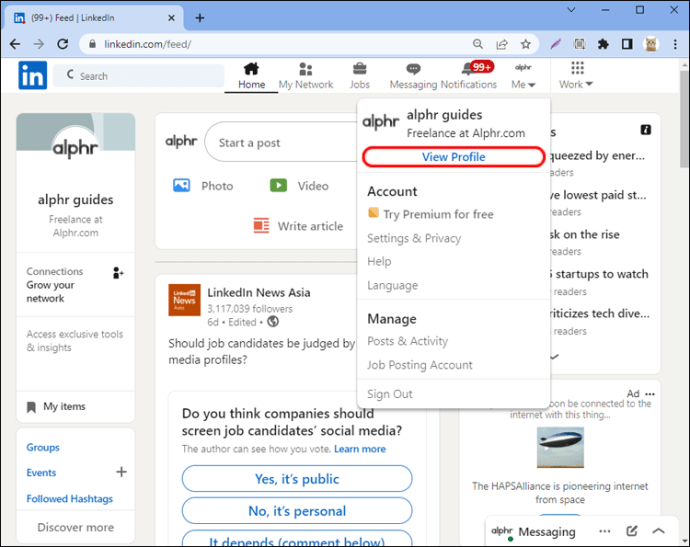Screen dimensions: 690x547
Task: Select Help from the Me menu
Action: 379,261
